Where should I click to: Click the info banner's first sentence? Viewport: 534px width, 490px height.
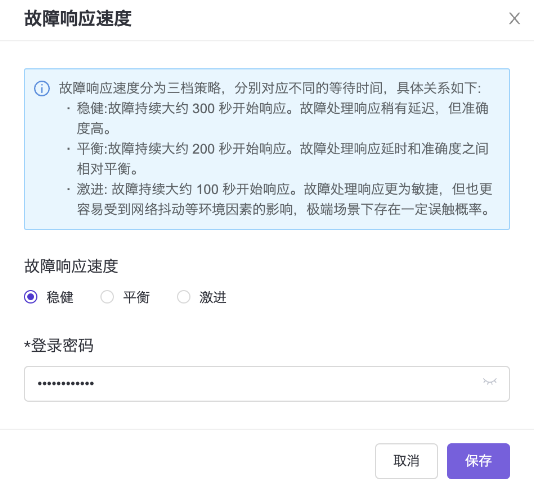(270, 88)
